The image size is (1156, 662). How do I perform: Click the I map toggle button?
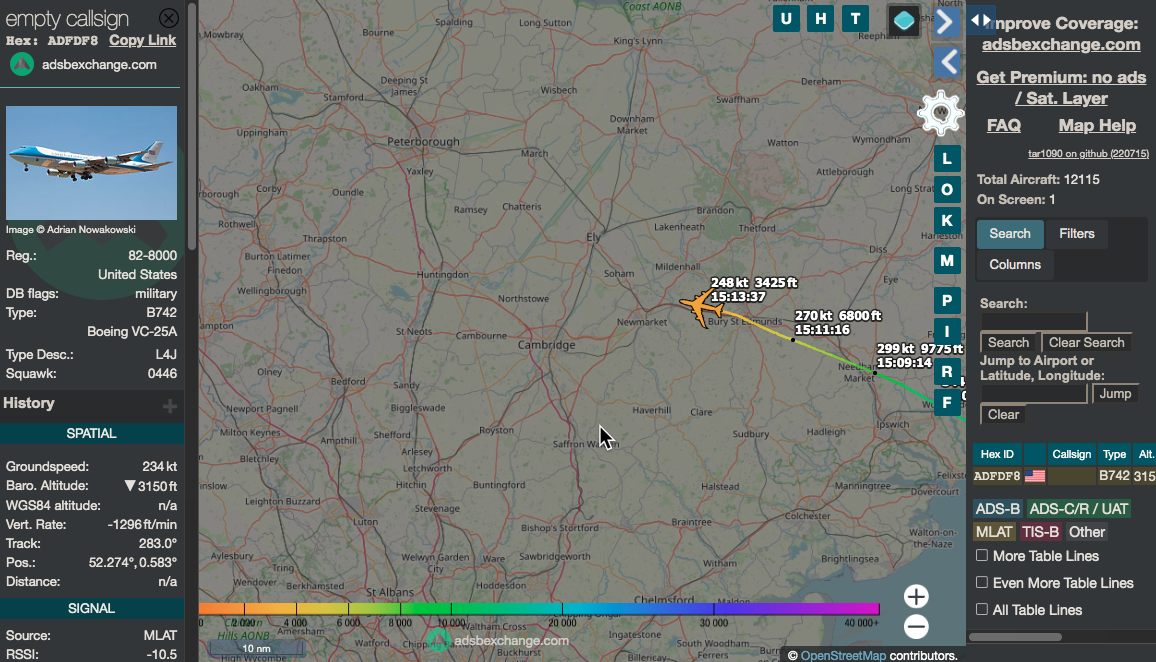click(947, 332)
